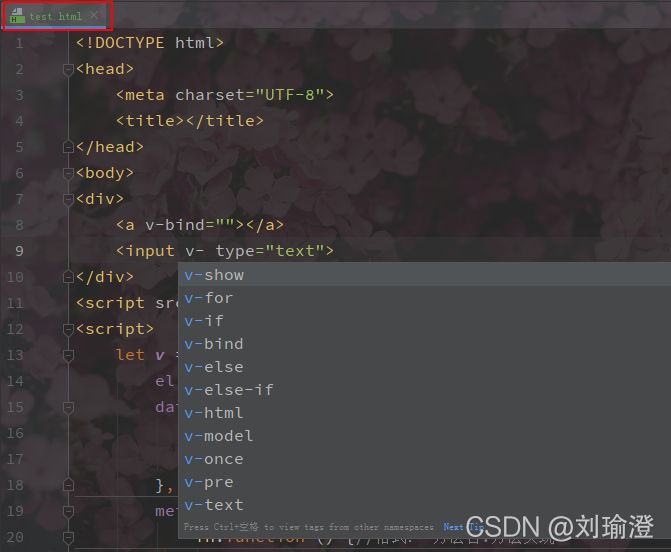The image size is (671, 552).
Task: Collapse the script tag fold on line 12
Action: [68, 329]
